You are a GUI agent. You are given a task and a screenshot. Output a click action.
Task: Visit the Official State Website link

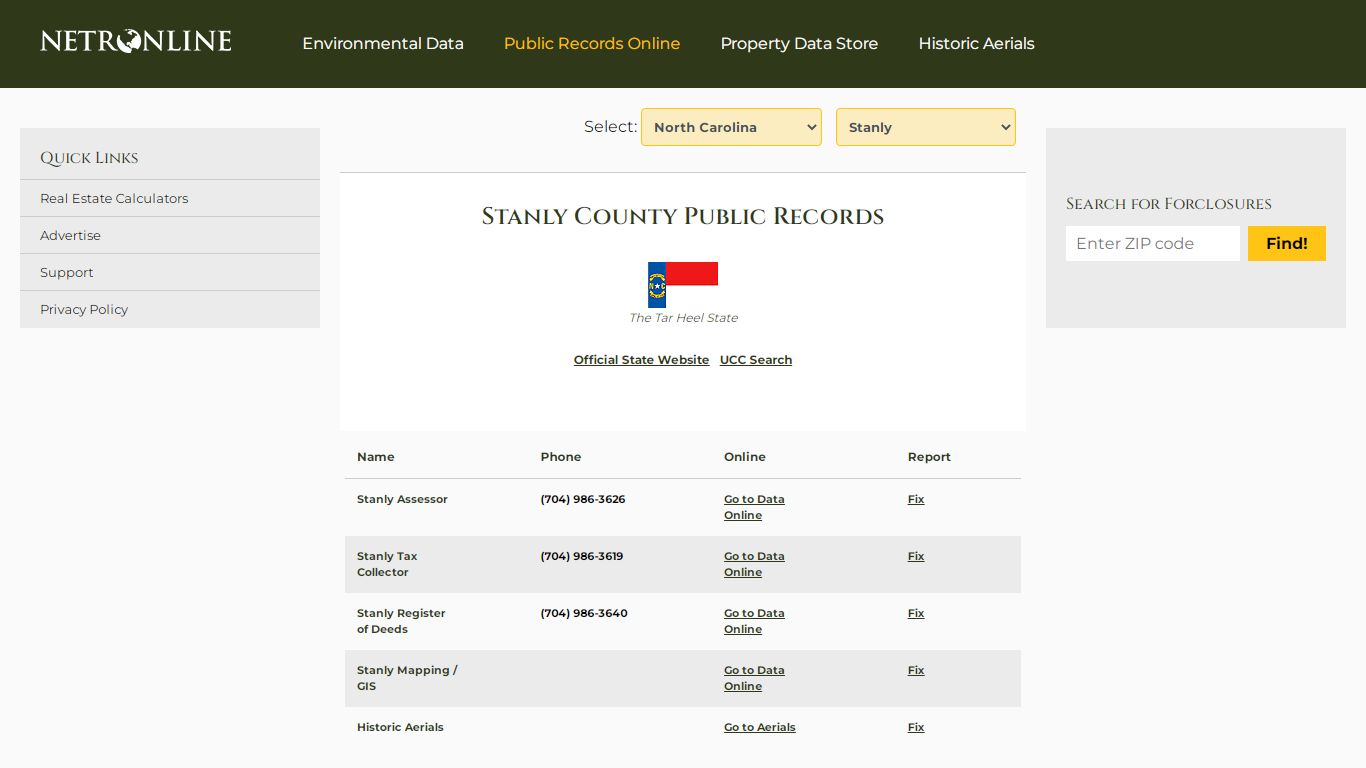641,360
